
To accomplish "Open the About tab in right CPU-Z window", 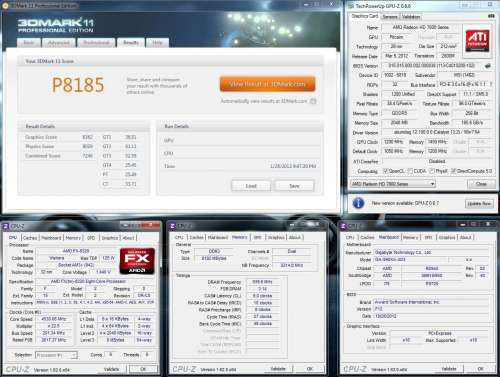I will (x=466, y=237).
